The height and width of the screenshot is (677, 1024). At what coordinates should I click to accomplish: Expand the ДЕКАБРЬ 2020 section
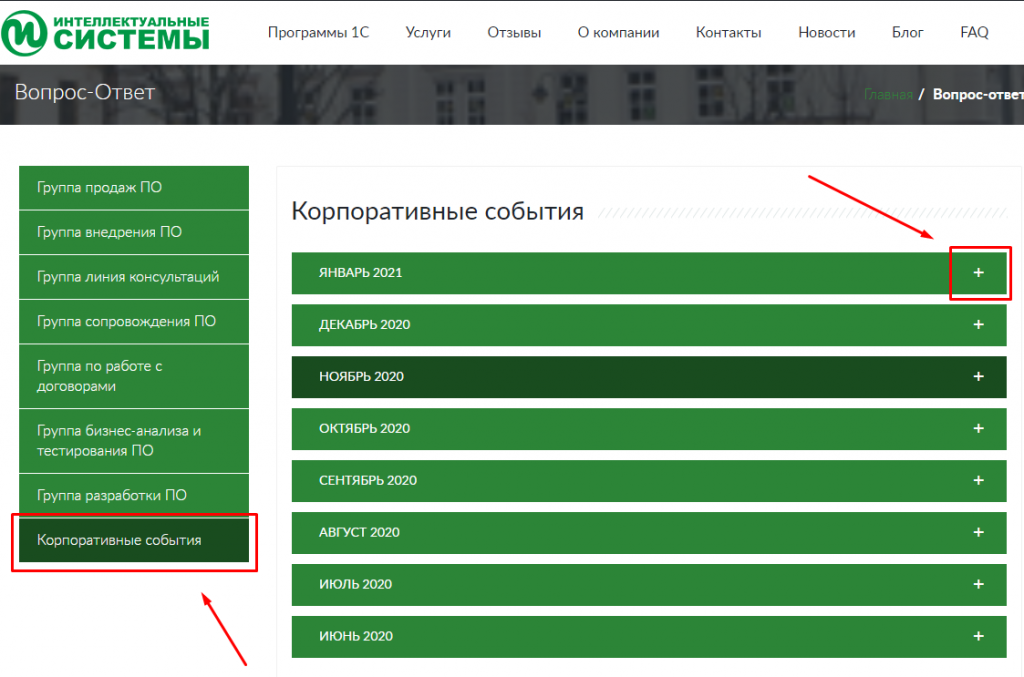[979, 324]
